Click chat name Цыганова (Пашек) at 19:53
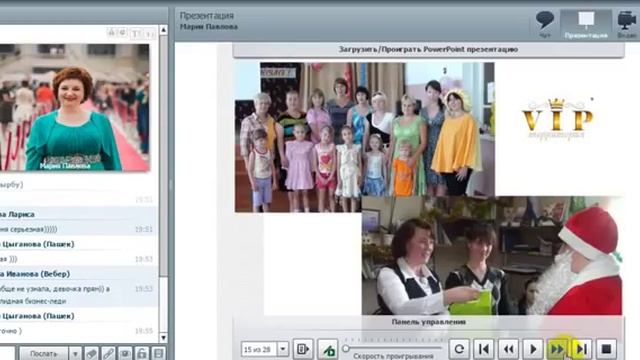 tap(37, 244)
